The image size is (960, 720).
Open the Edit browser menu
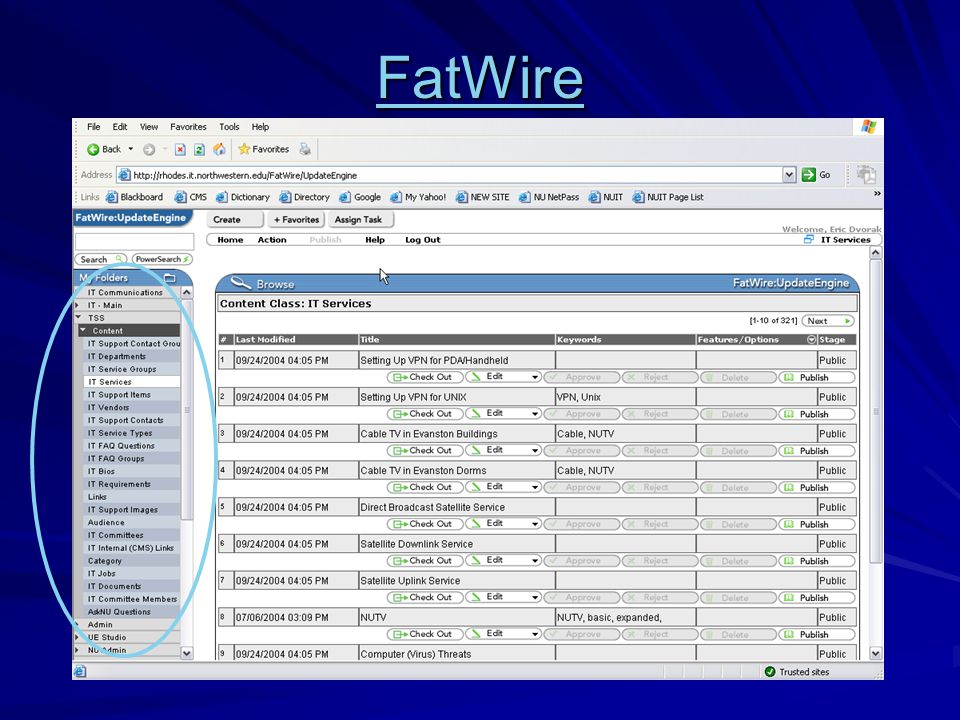120,127
